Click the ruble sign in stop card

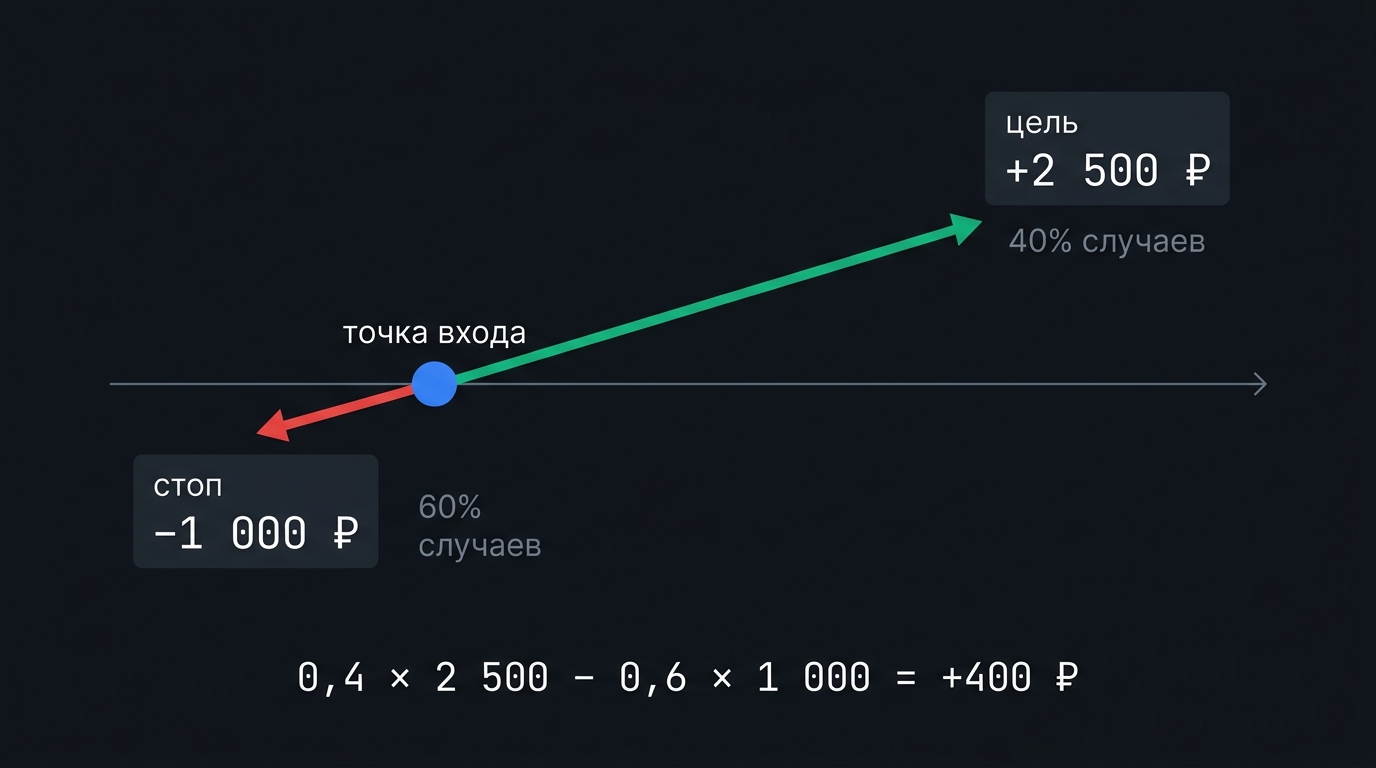344,533
